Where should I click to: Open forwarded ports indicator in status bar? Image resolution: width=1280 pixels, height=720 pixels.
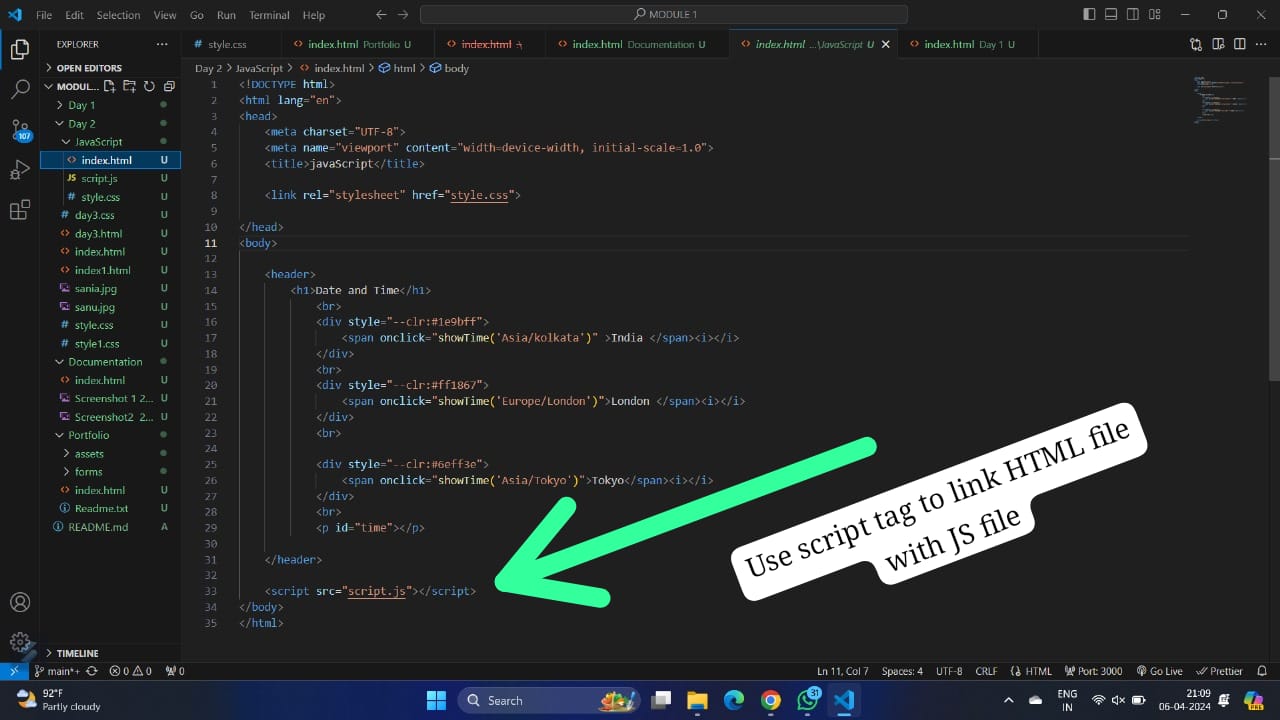175,671
